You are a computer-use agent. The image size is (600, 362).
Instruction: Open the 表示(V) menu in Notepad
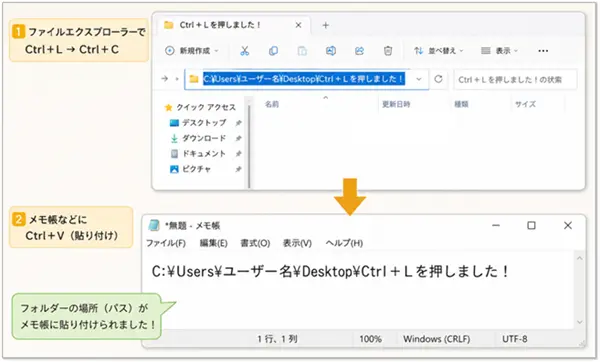[x=297, y=243]
